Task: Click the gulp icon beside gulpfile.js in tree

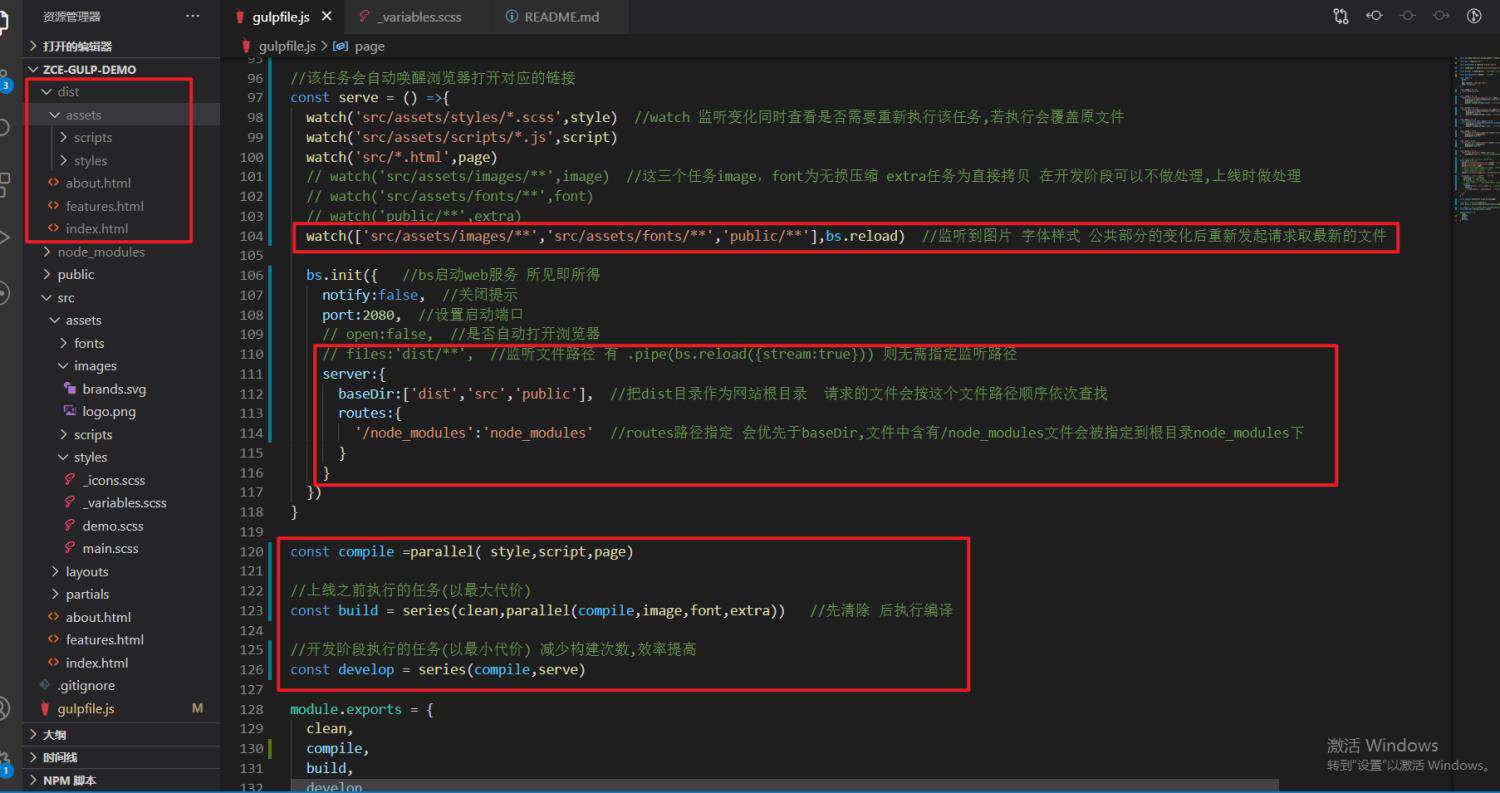Action: tap(45, 708)
